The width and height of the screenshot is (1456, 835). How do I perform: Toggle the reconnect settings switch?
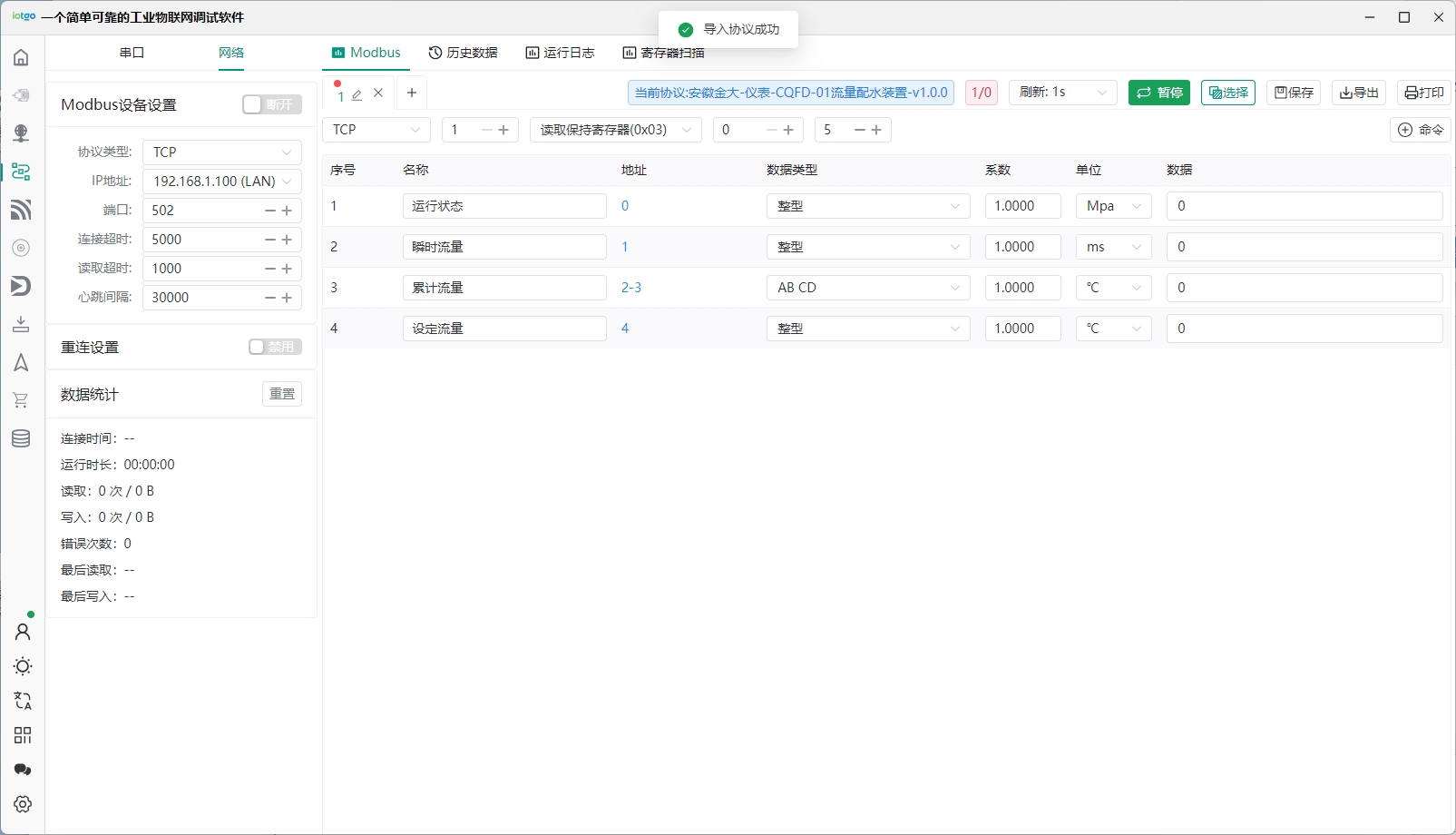point(275,347)
